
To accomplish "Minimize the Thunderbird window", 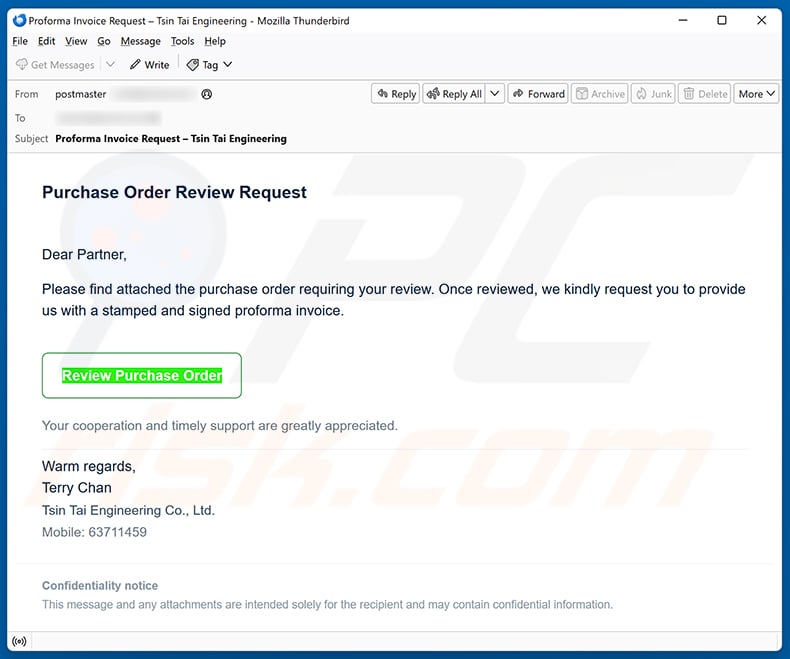I will [683, 20].
